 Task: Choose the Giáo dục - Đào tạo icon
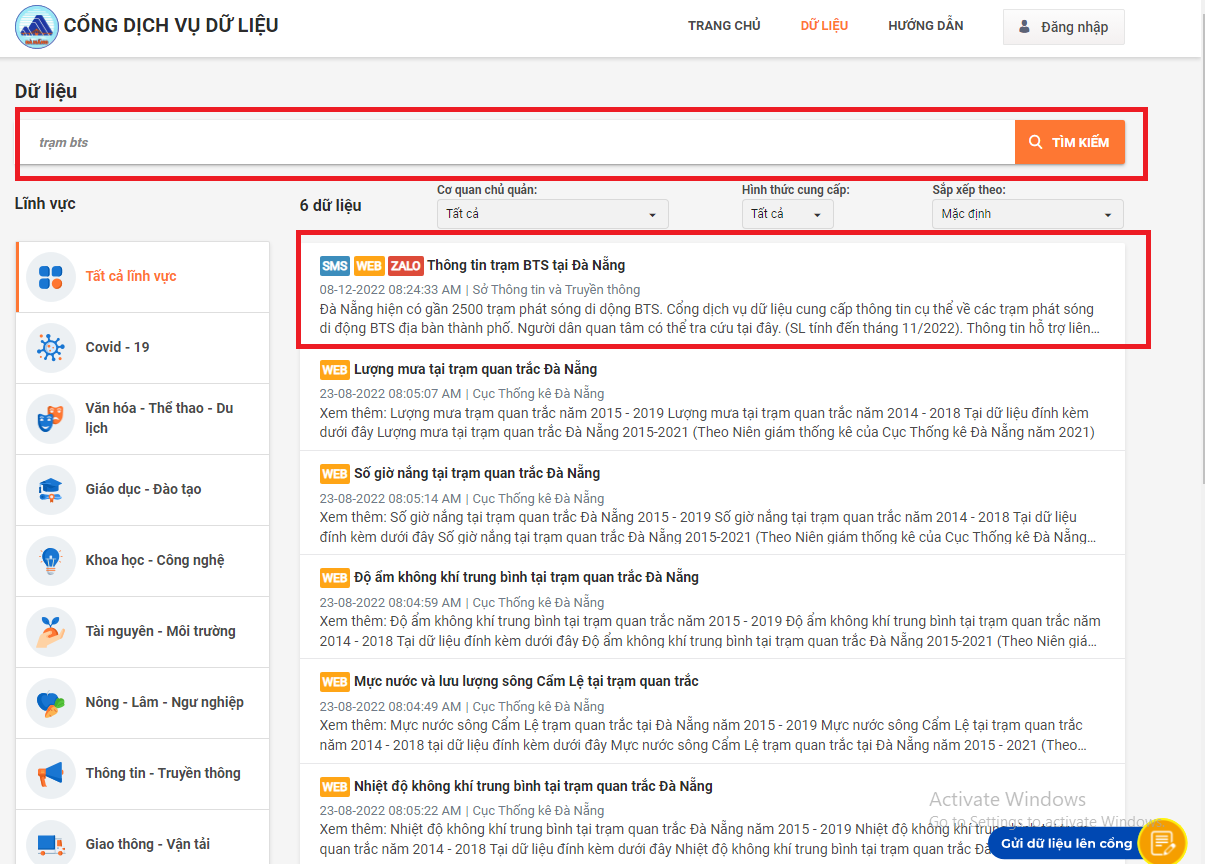[50, 489]
